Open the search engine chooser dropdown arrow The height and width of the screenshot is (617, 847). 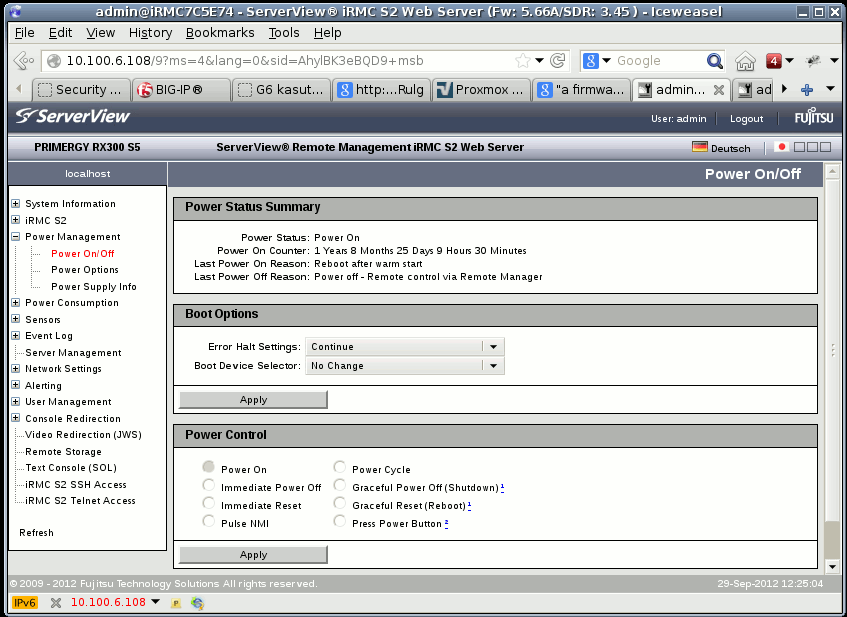coord(606,61)
